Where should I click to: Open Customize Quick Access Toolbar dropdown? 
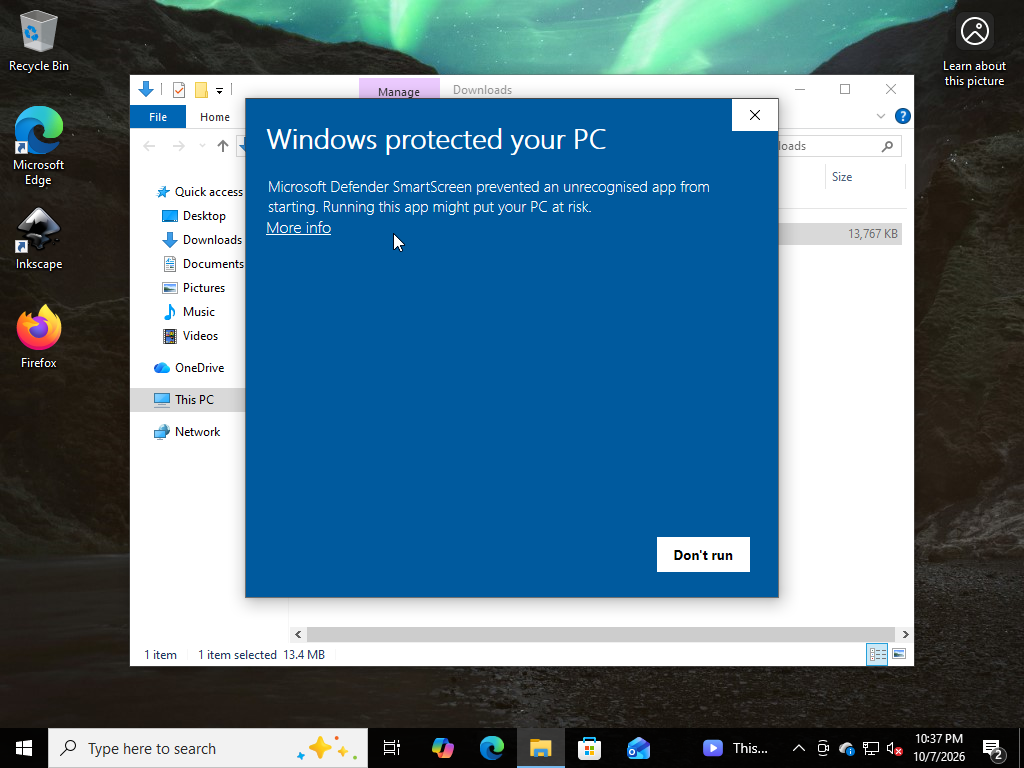219,90
